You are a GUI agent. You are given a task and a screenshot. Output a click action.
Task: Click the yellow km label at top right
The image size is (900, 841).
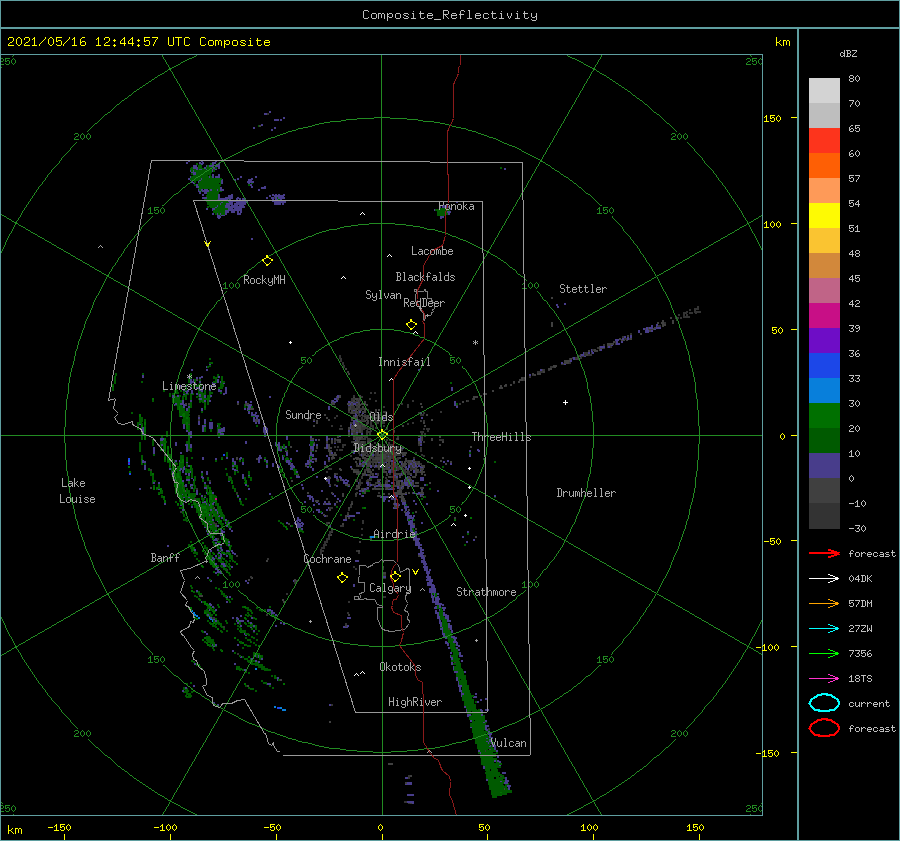(782, 42)
